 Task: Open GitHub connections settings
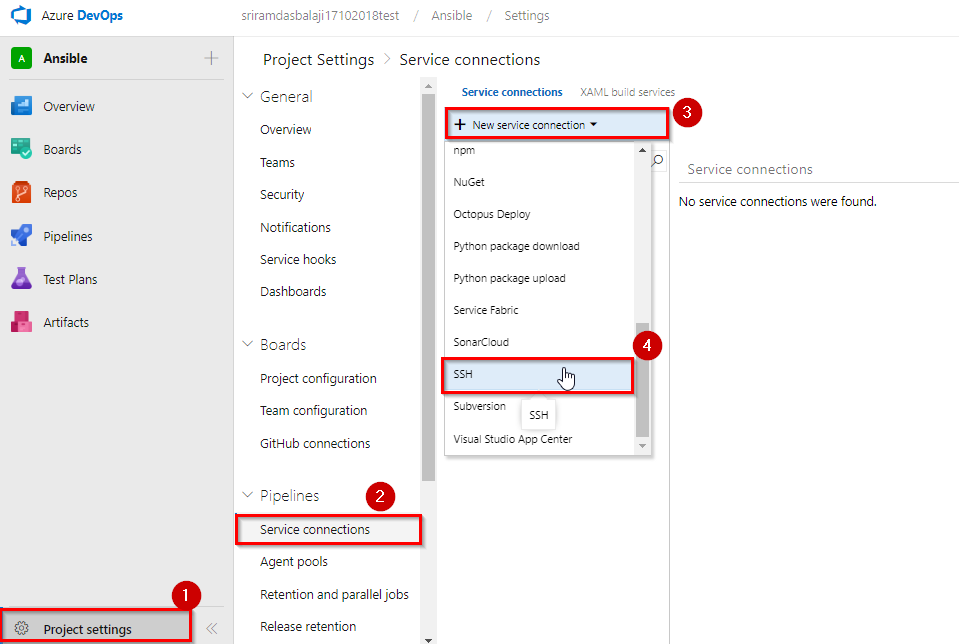pos(315,443)
